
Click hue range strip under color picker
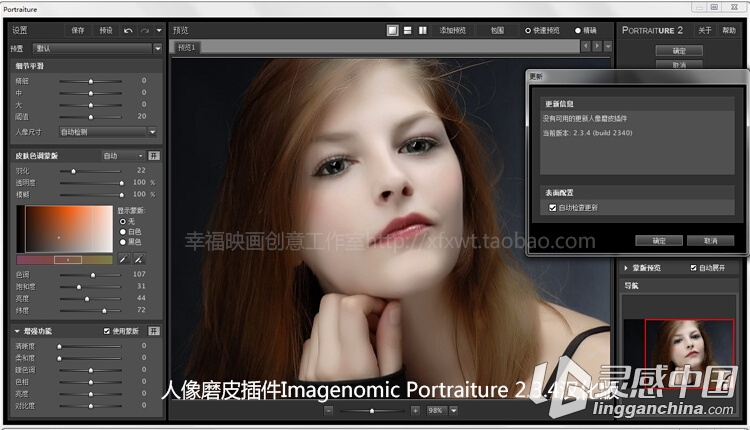tap(65, 260)
